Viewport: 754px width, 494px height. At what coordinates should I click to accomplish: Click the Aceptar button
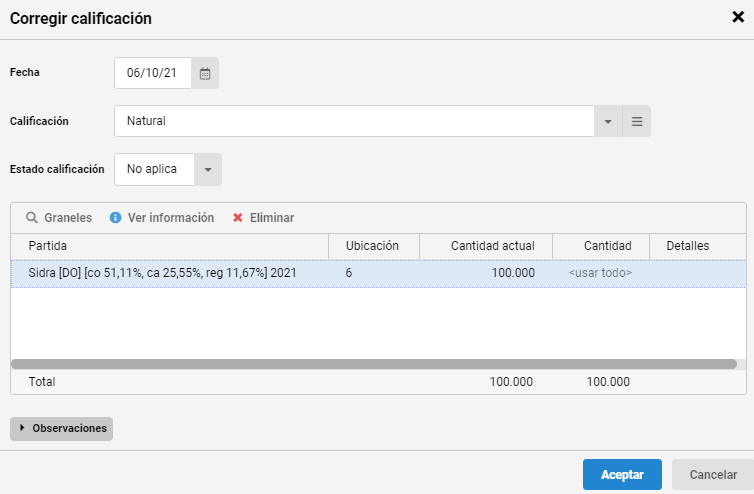(622, 475)
